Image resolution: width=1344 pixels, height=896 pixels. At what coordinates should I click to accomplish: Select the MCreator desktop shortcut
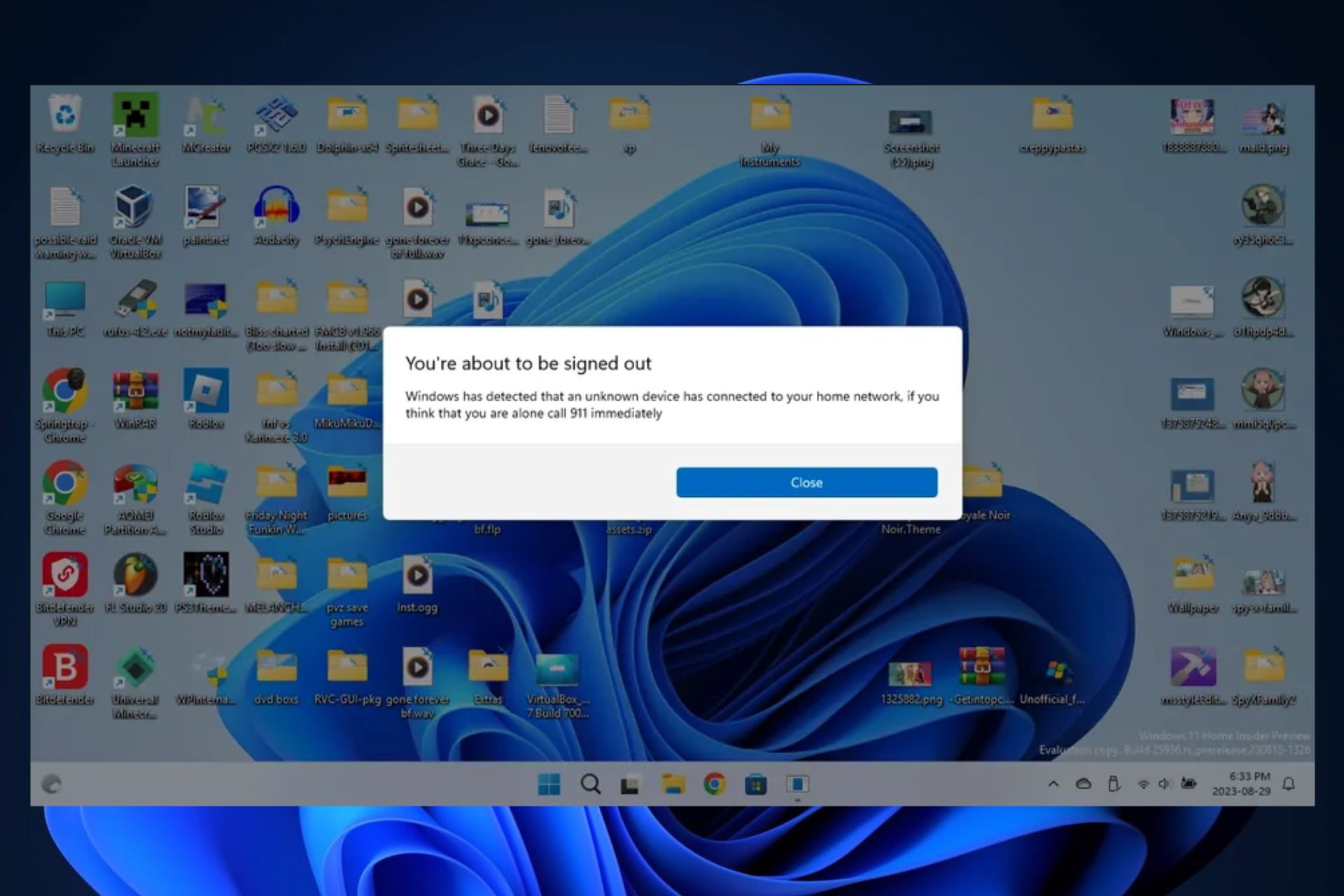click(206, 124)
